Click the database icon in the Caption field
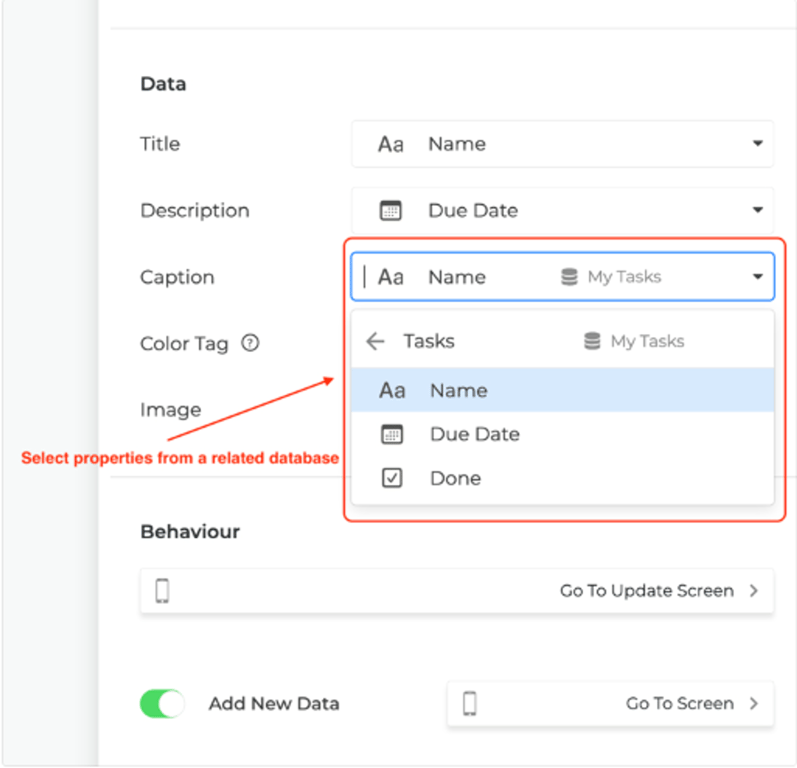 [569, 277]
